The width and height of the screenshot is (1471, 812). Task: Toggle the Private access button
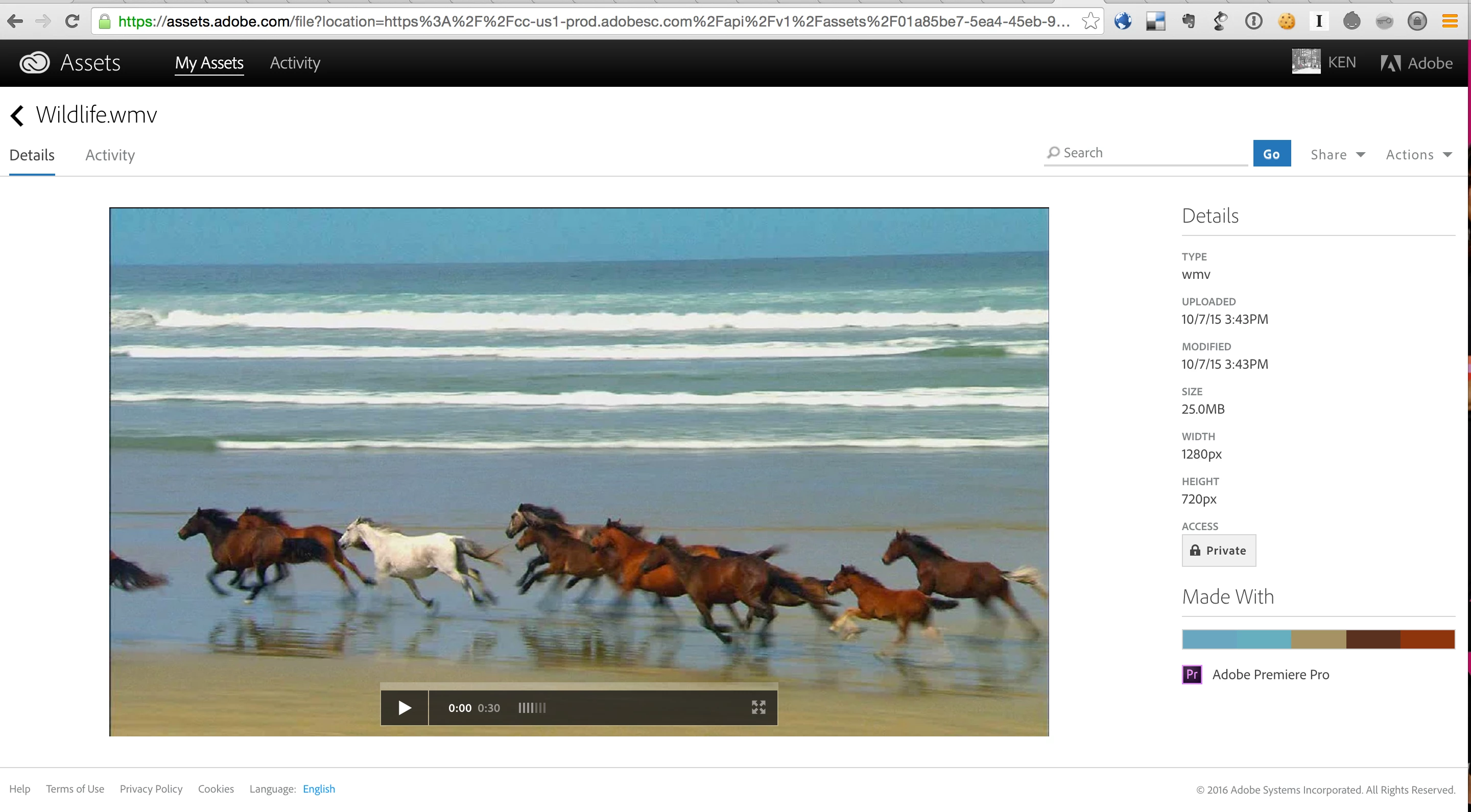(x=1219, y=551)
